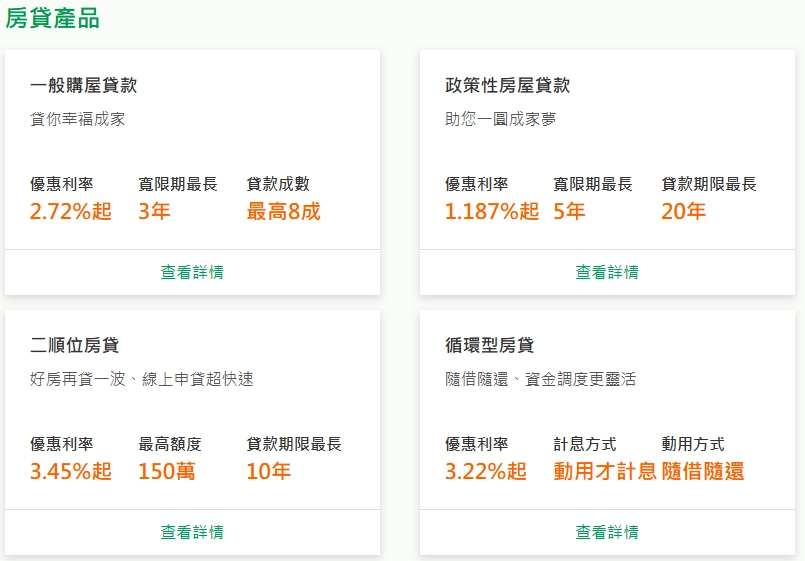This screenshot has width=805, height=561.
Task: Click the 好房再貸一波、線上申貸超快速 subtitle
Action: point(142,379)
